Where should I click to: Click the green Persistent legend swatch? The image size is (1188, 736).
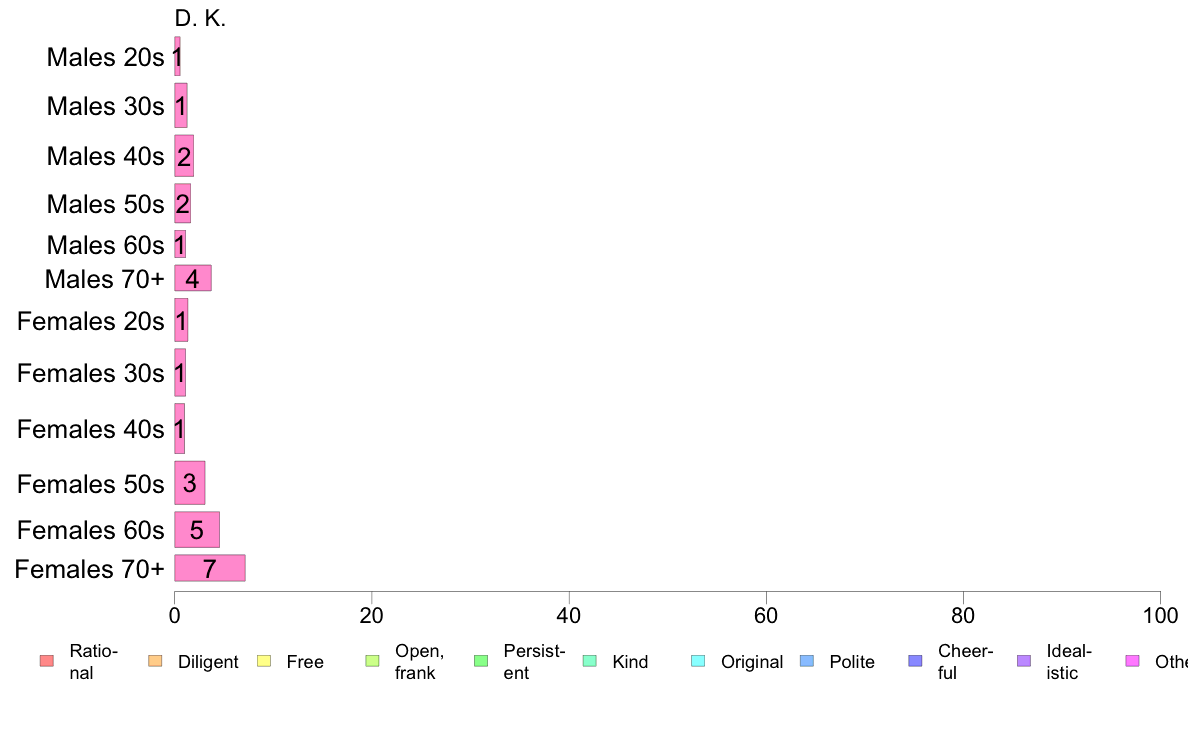480,661
